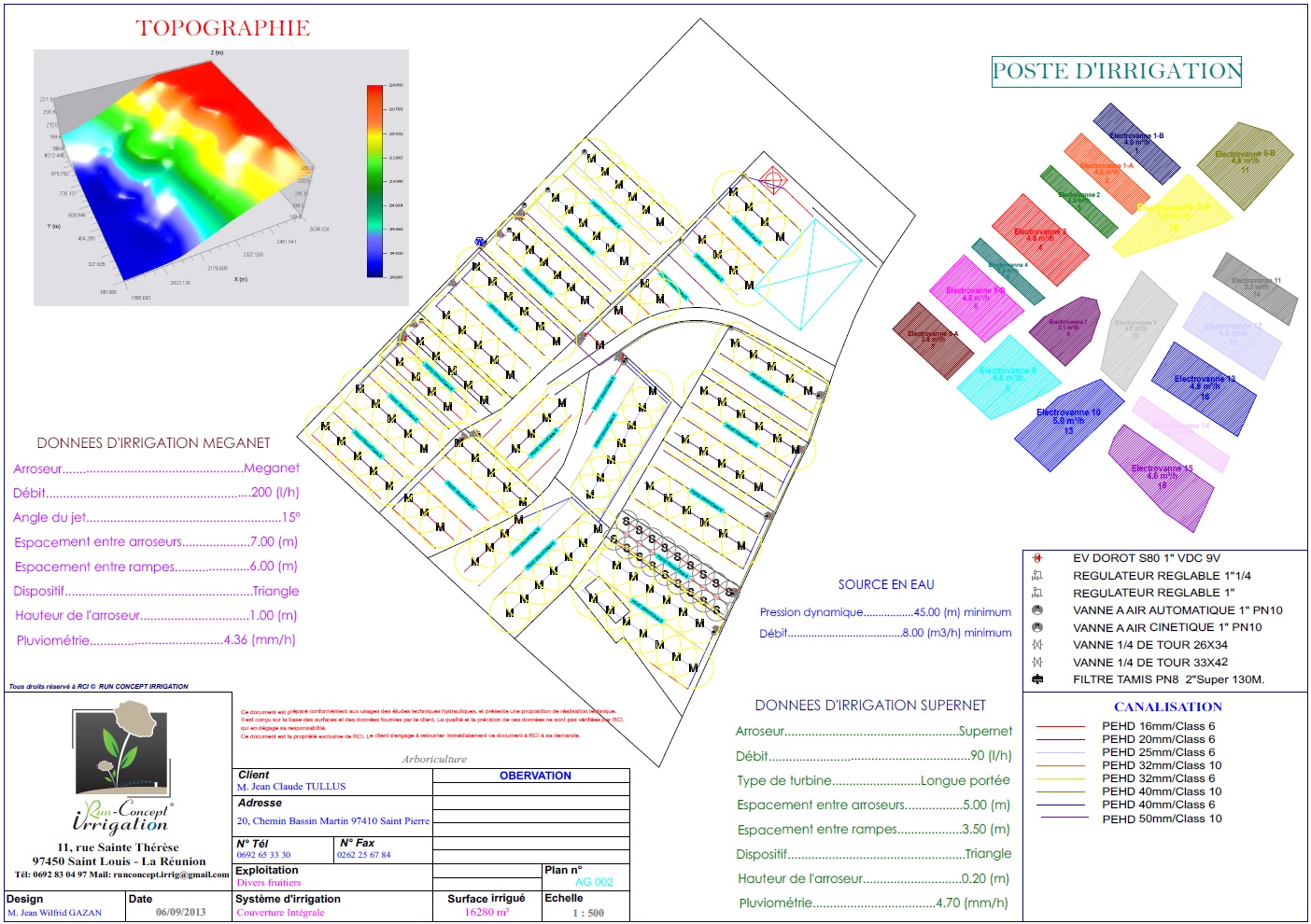Click the 'Débit 8.00 (m3/h) minimum' line

[885, 633]
